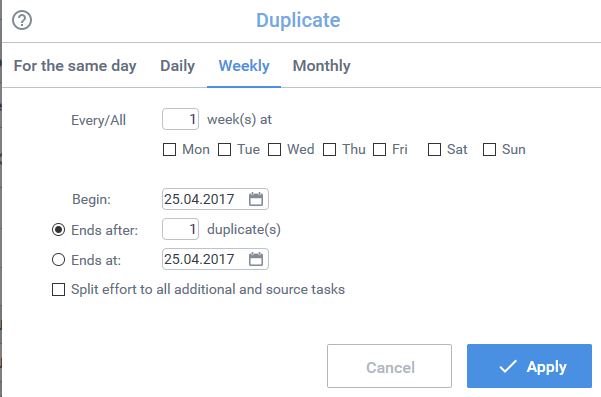Switch to the Monthly tab
This screenshot has width=601, height=397.
click(x=322, y=66)
